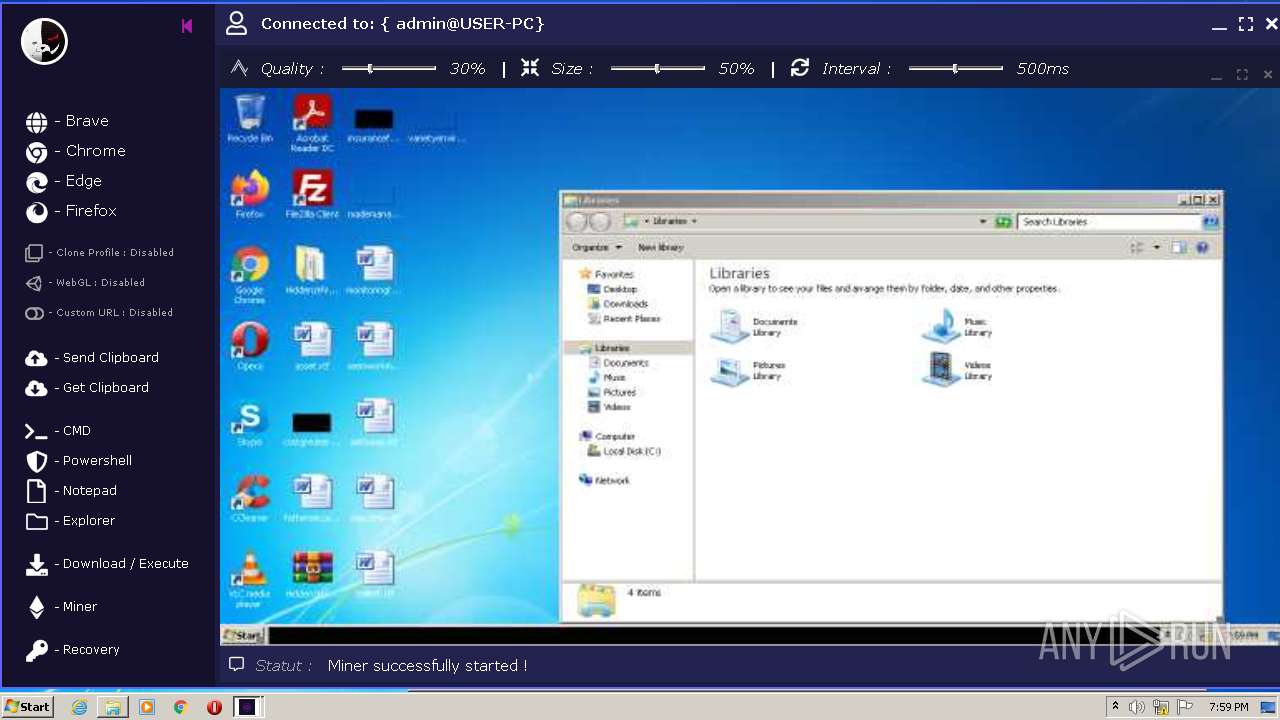Select Local Disk (C:) in the tree

coord(624,451)
